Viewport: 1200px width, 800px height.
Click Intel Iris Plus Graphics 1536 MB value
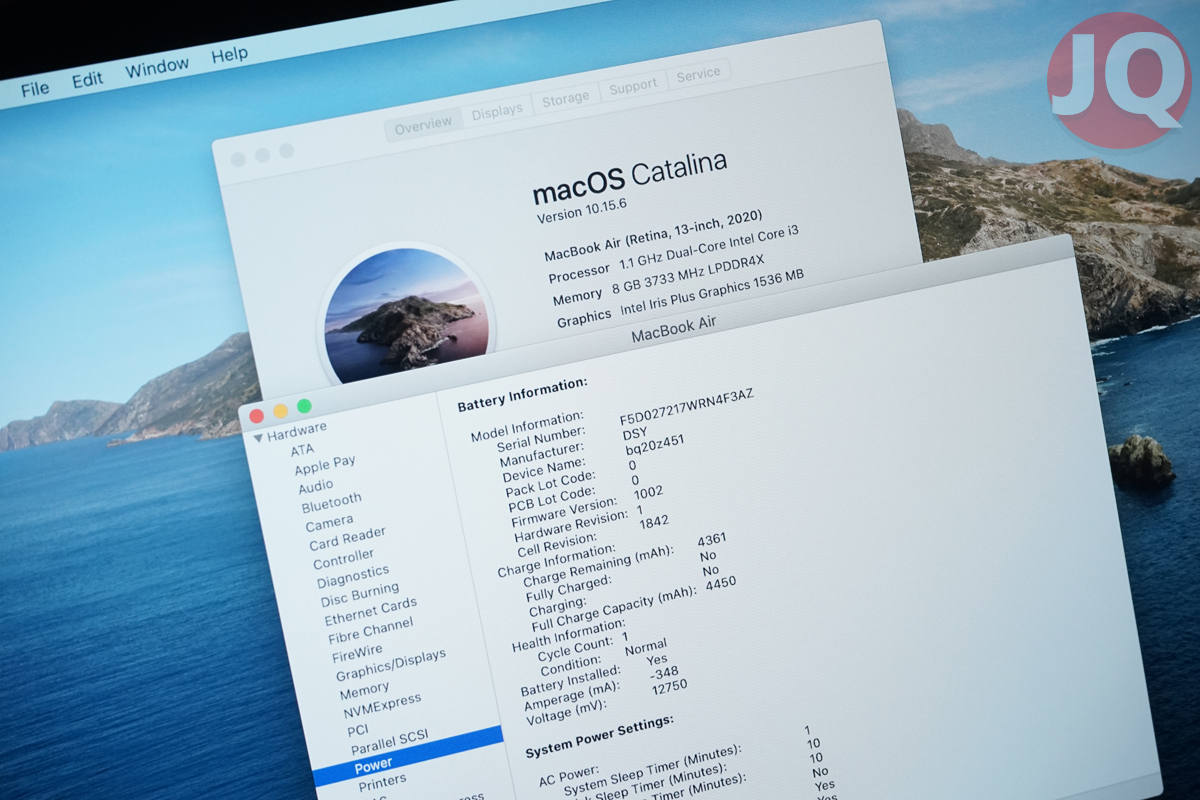pyautogui.click(x=712, y=291)
